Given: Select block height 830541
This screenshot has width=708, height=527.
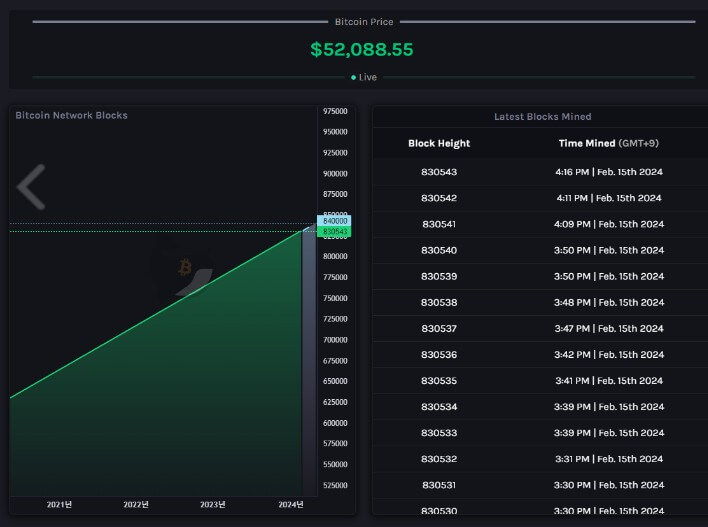Looking at the screenshot, I should [439, 224].
